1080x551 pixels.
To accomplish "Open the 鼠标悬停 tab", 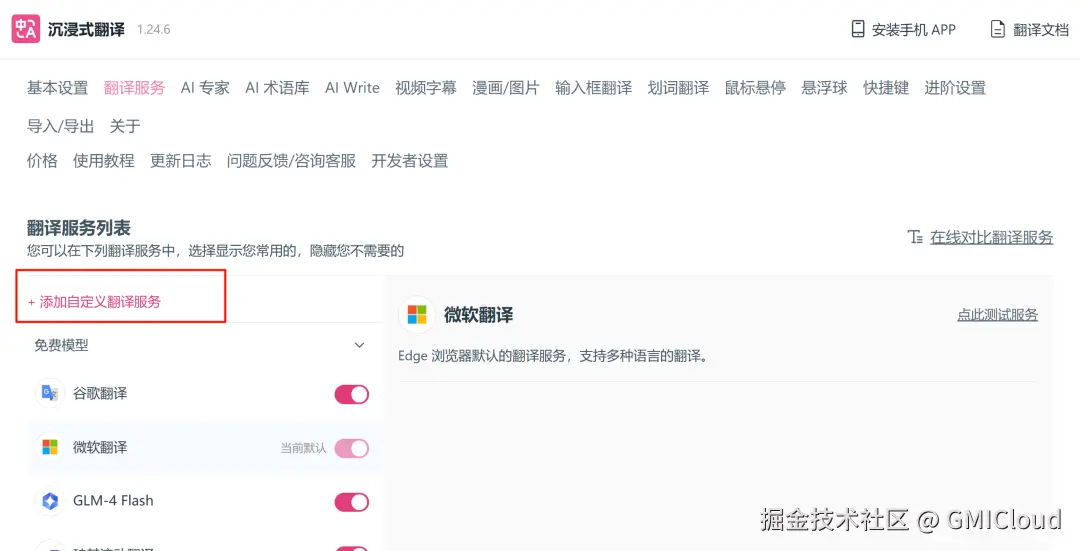I will (x=756, y=87).
